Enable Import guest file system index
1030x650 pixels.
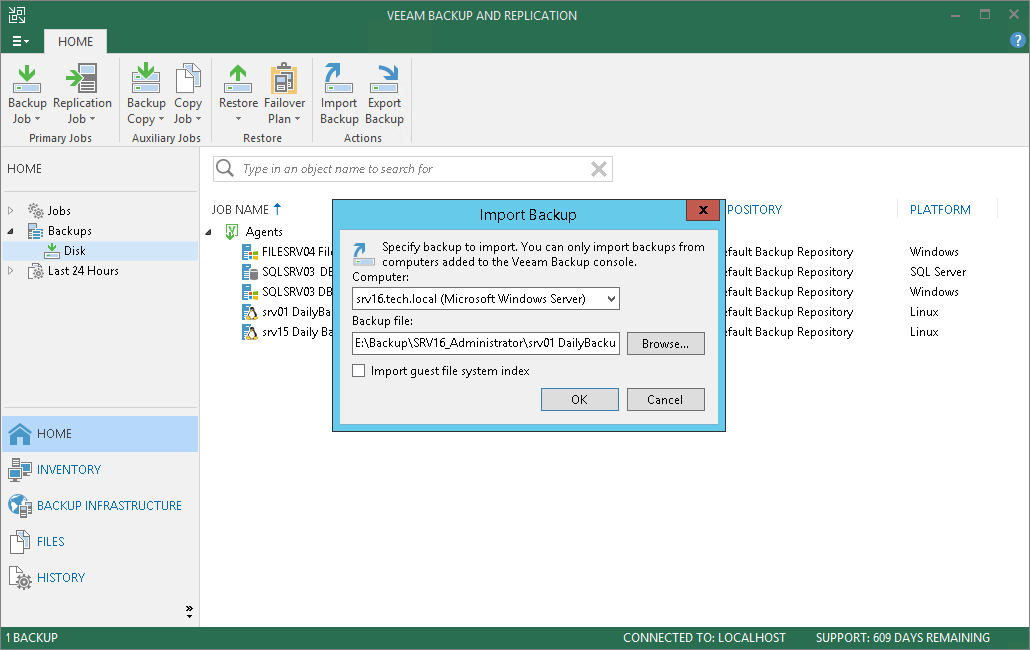point(359,370)
